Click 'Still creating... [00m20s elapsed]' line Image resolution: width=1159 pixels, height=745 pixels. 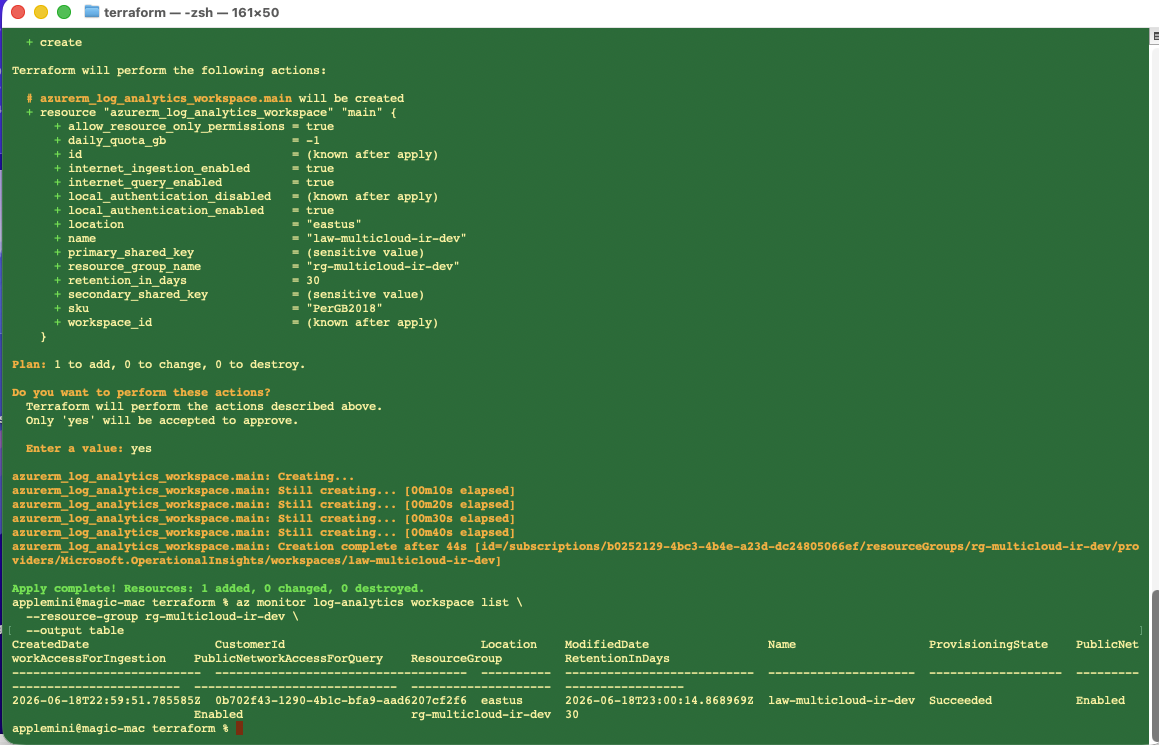pyautogui.click(x=263, y=505)
